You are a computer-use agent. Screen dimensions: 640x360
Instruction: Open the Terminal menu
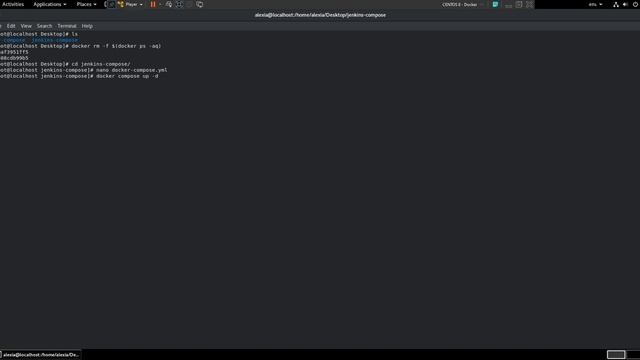(67, 26)
